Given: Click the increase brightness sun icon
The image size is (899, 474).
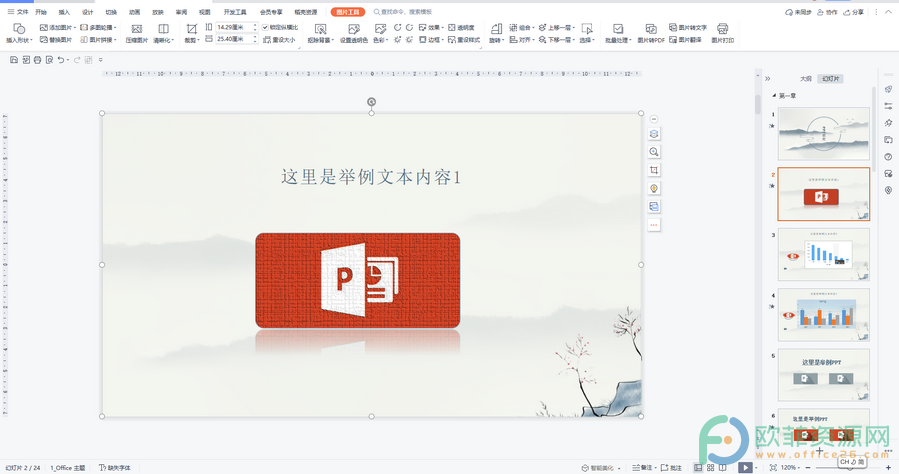Looking at the screenshot, I should [397, 40].
